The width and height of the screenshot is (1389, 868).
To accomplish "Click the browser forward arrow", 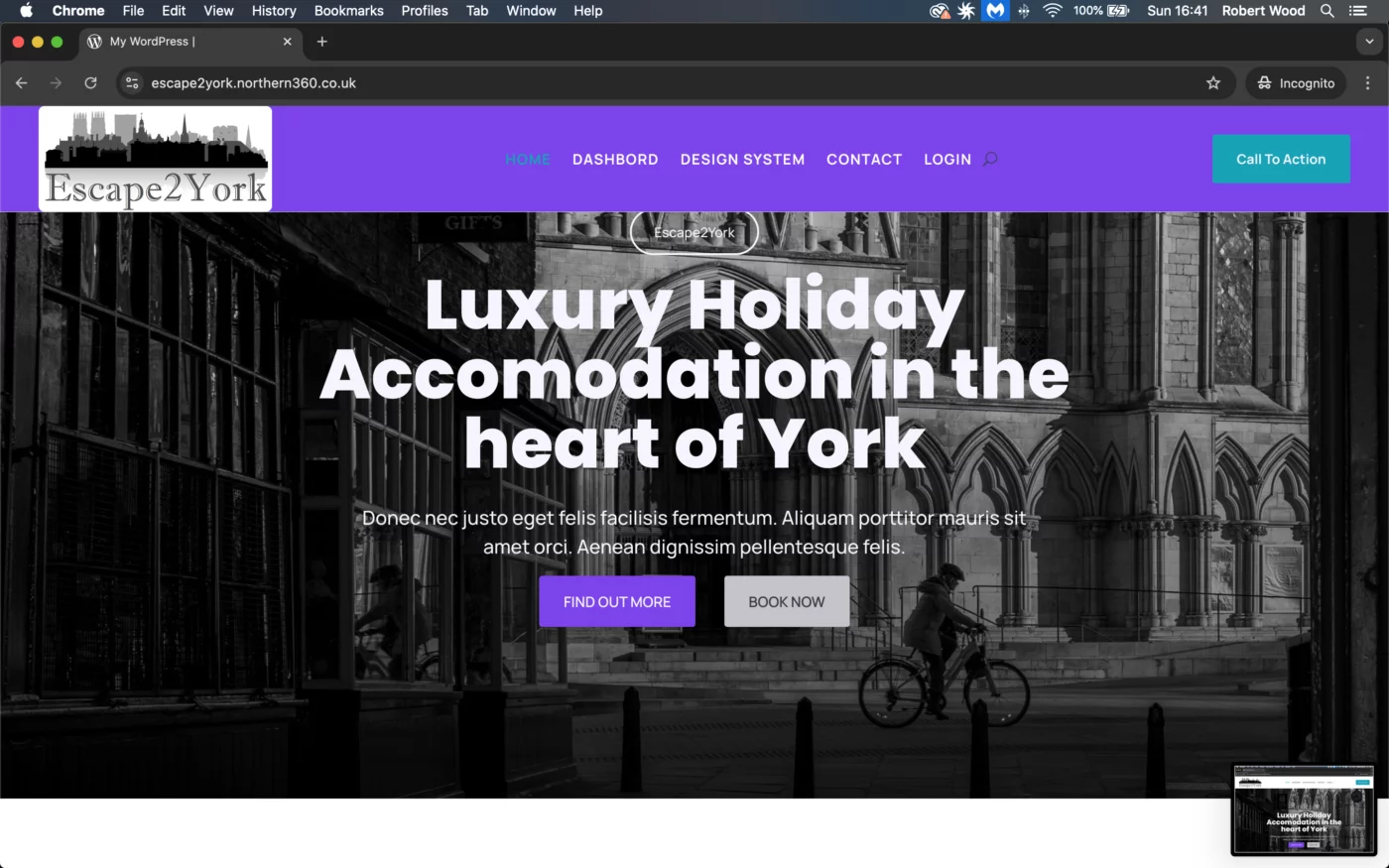I will [56, 83].
